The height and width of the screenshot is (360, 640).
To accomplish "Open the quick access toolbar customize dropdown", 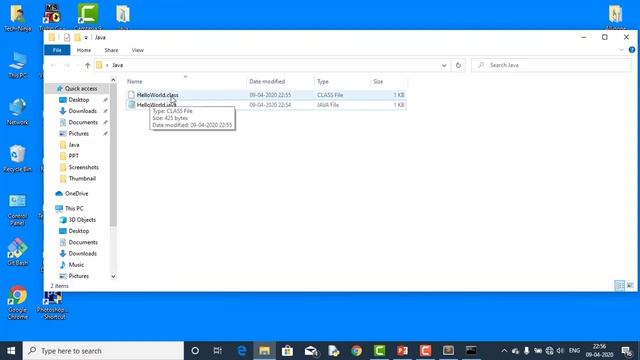I will click(x=86, y=38).
